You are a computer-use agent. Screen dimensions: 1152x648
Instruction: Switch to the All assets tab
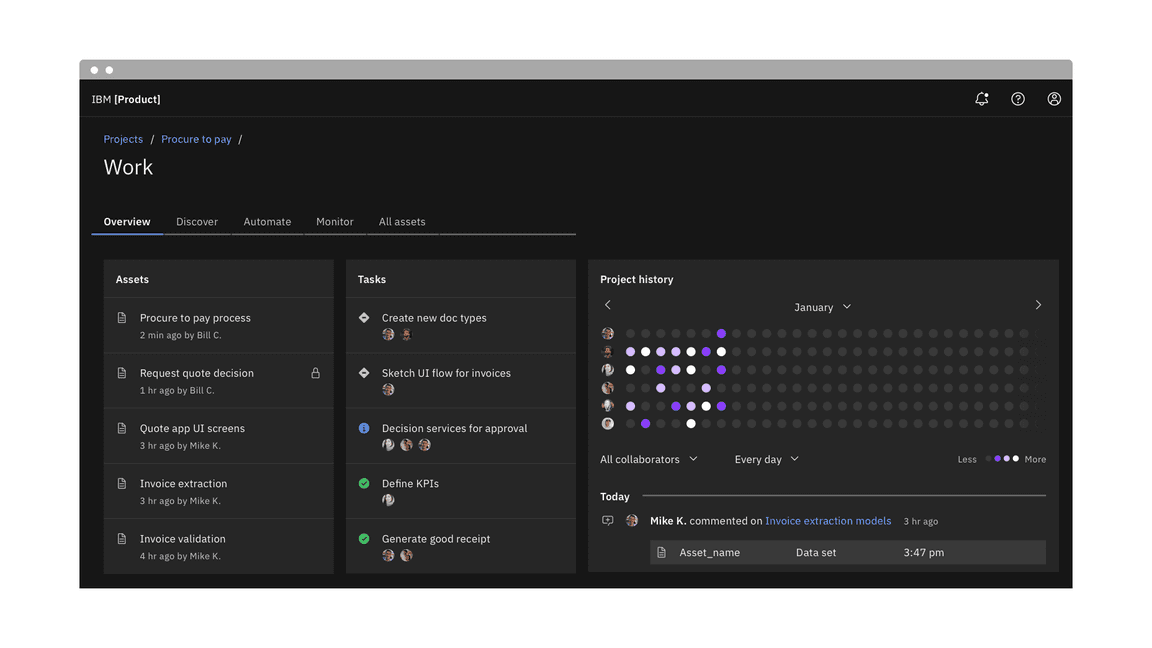402,222
